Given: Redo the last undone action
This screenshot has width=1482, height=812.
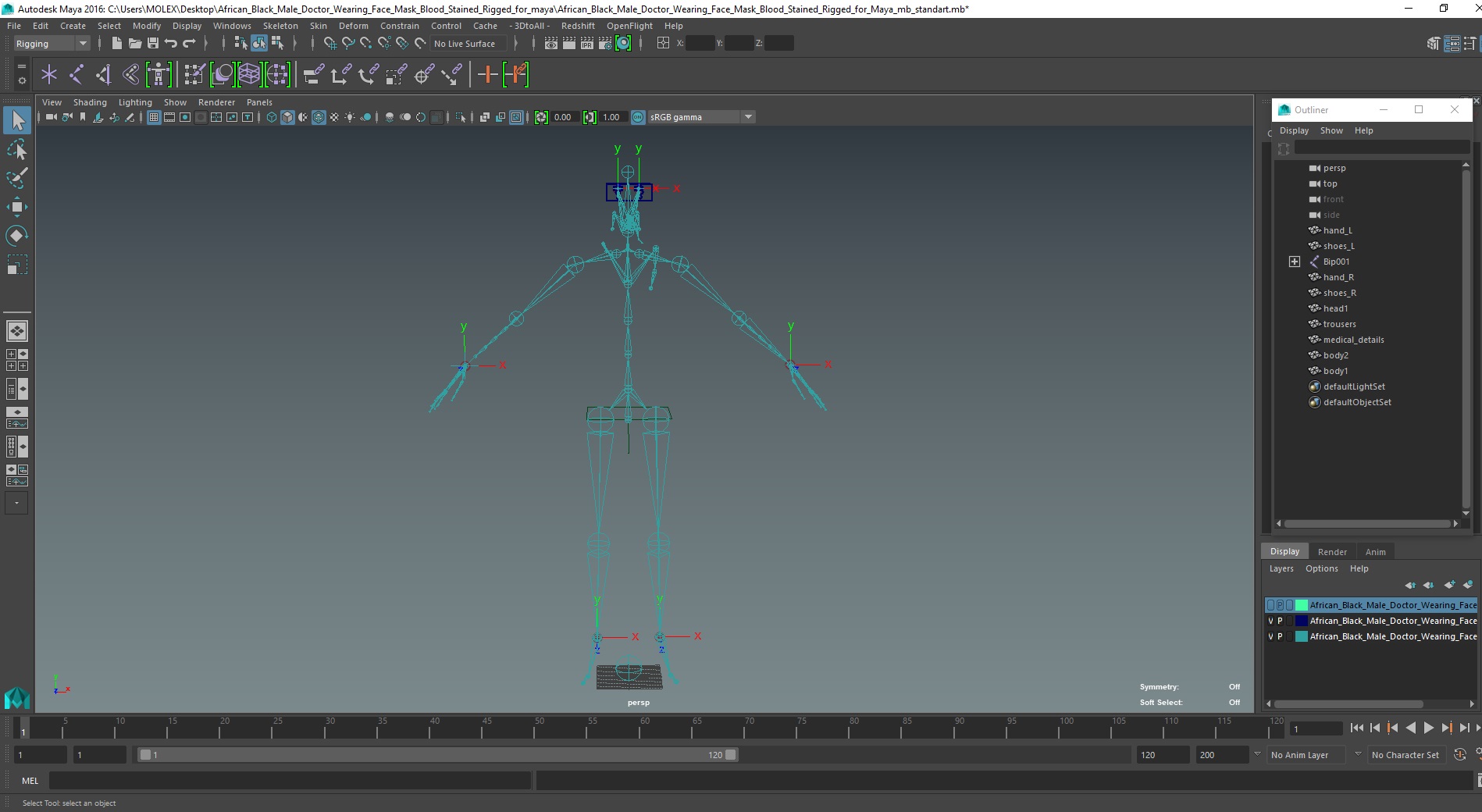Looking at the screenshot, I should tap(189, 44).
